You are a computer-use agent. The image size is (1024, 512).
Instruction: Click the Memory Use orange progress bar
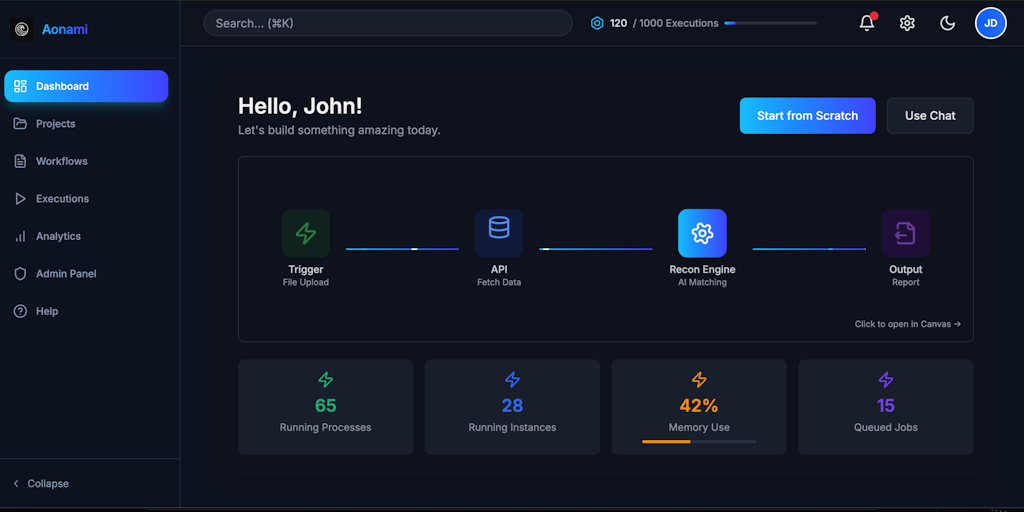click(x=699, y=442)
